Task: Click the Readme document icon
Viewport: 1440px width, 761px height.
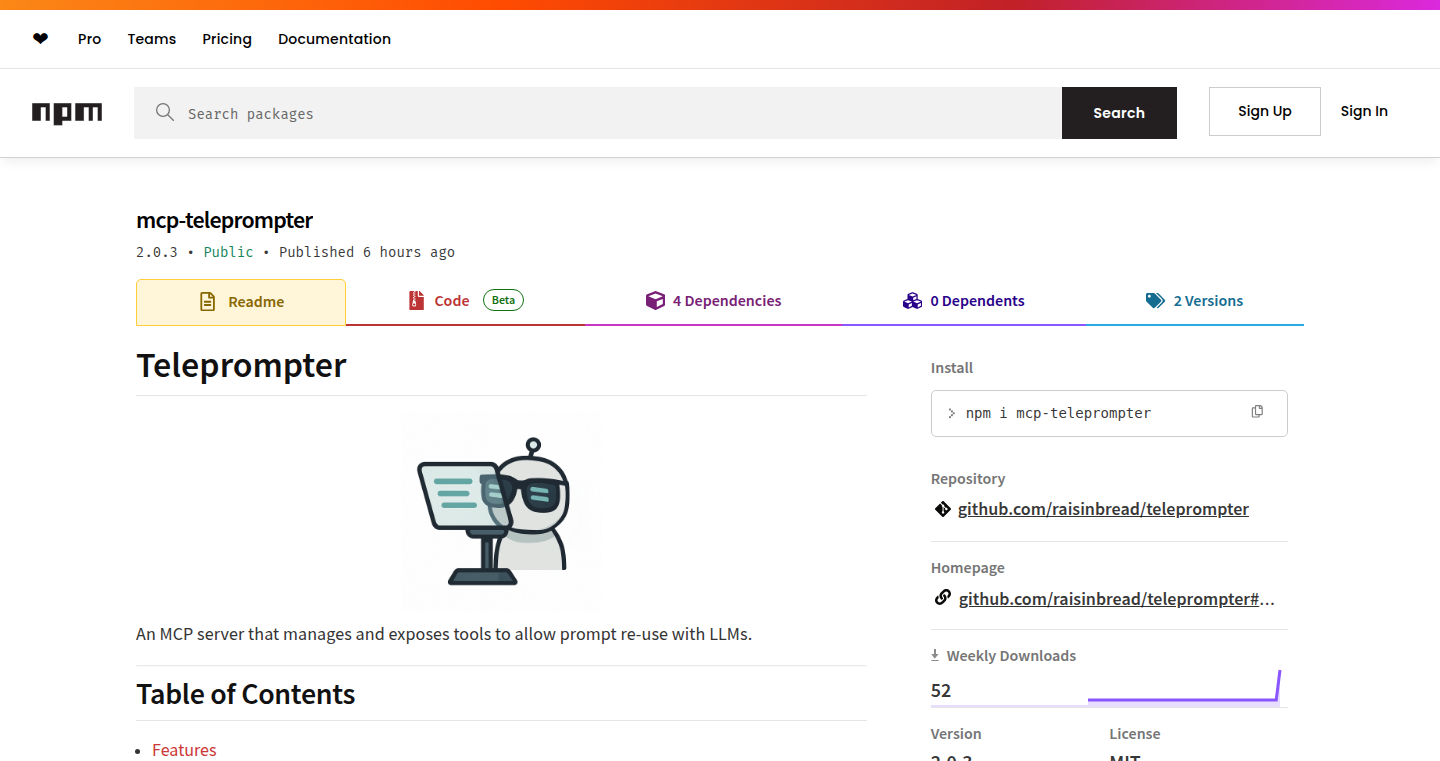Action: point(208,302)
